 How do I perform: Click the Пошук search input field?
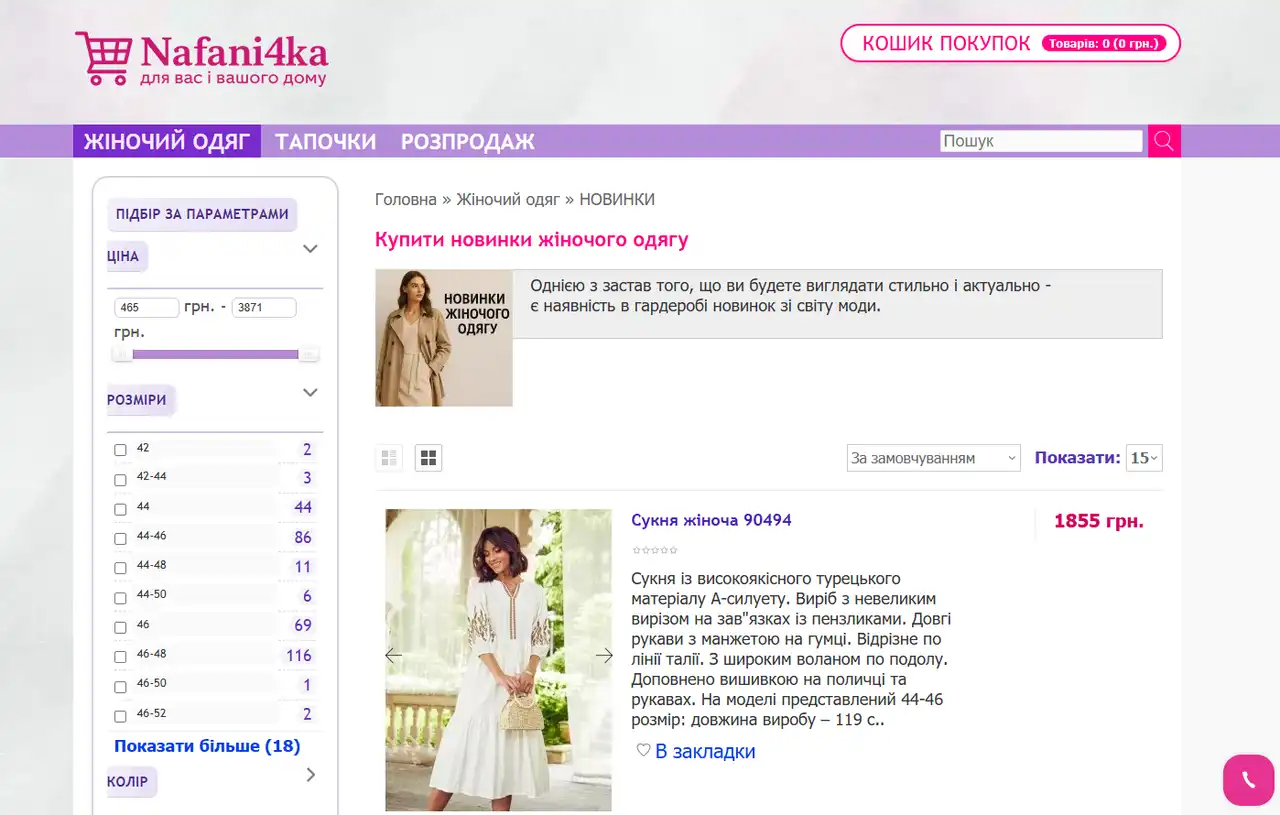point(1041,141)
